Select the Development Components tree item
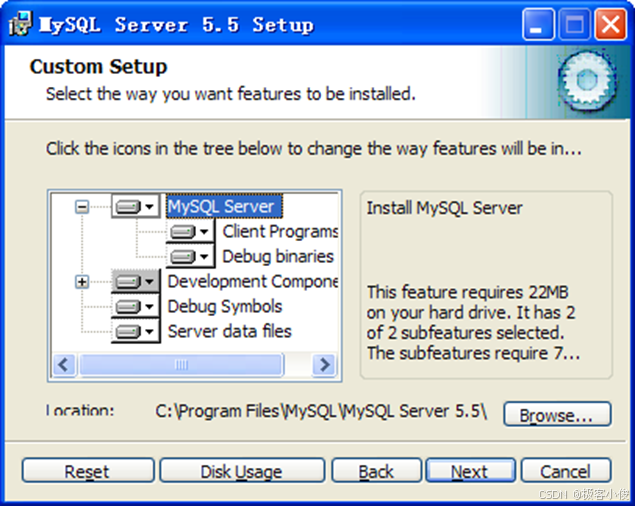Screen dimensions: 635x506 point(253,282)
